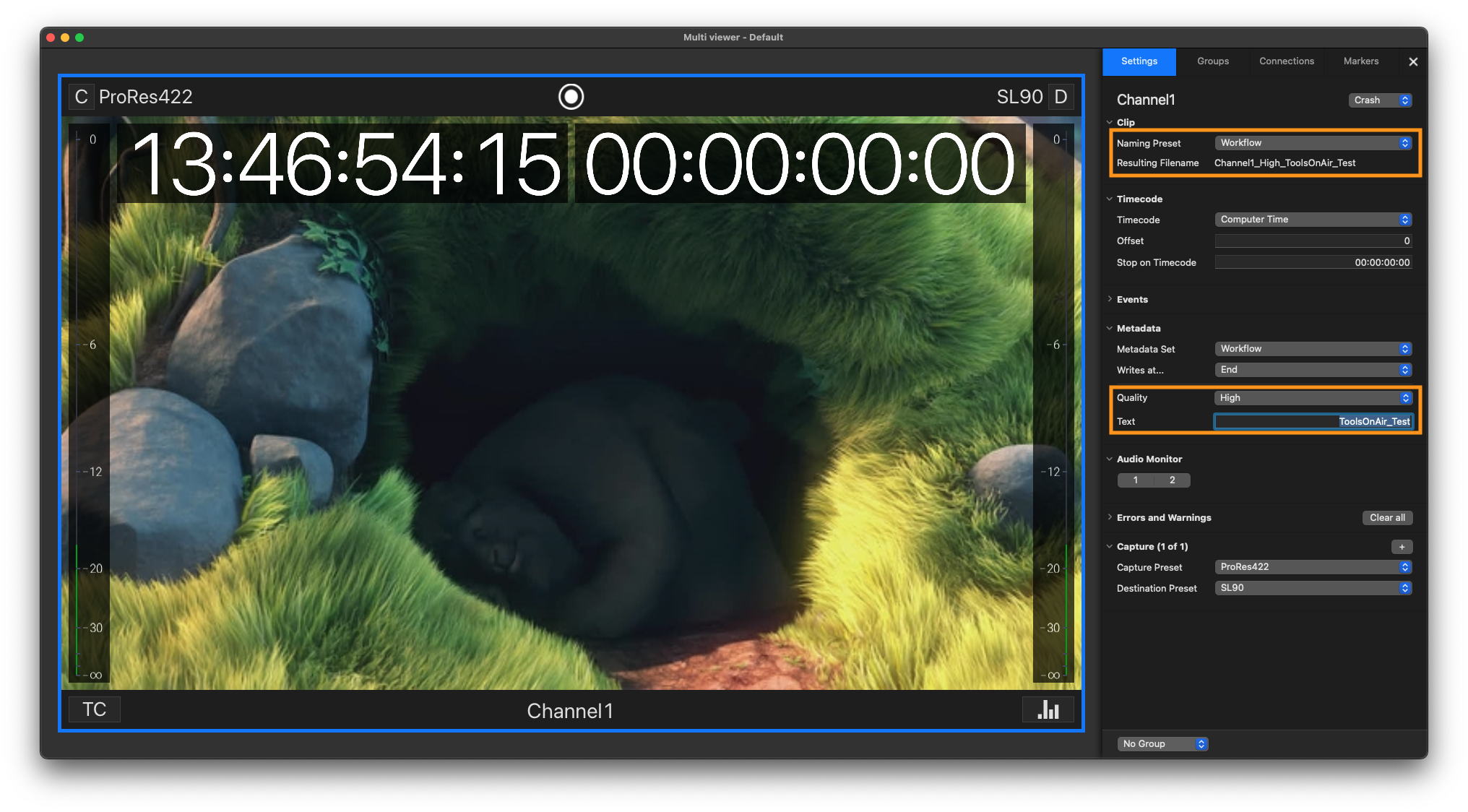Switch to the Settings tab

[x=1139, y=61]
